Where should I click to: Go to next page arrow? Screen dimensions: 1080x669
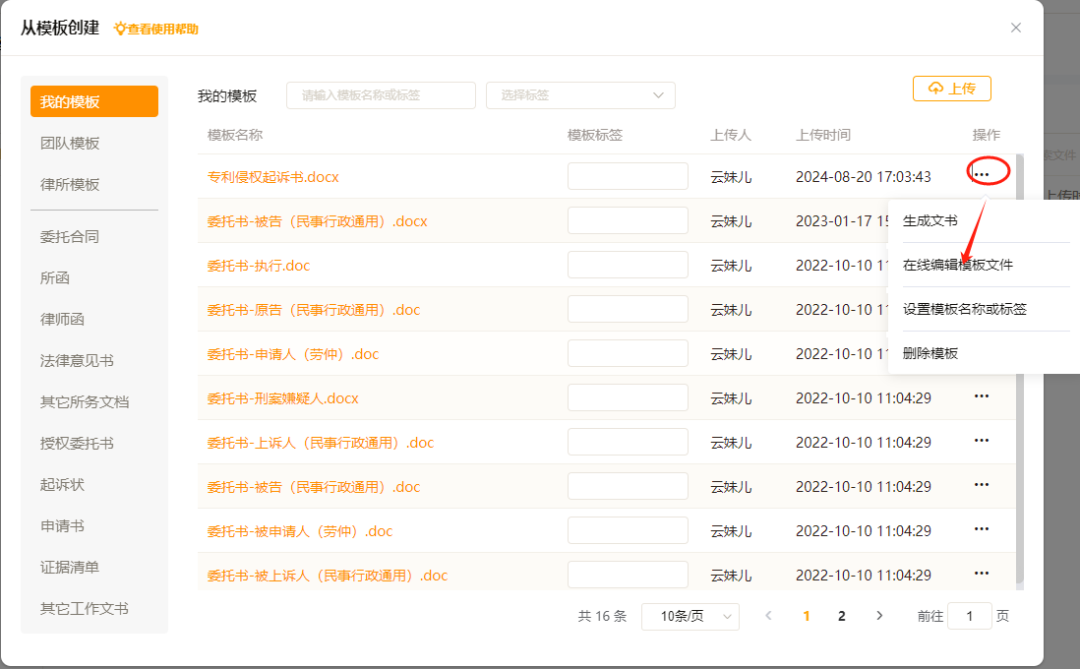click(x=879, y=616)
